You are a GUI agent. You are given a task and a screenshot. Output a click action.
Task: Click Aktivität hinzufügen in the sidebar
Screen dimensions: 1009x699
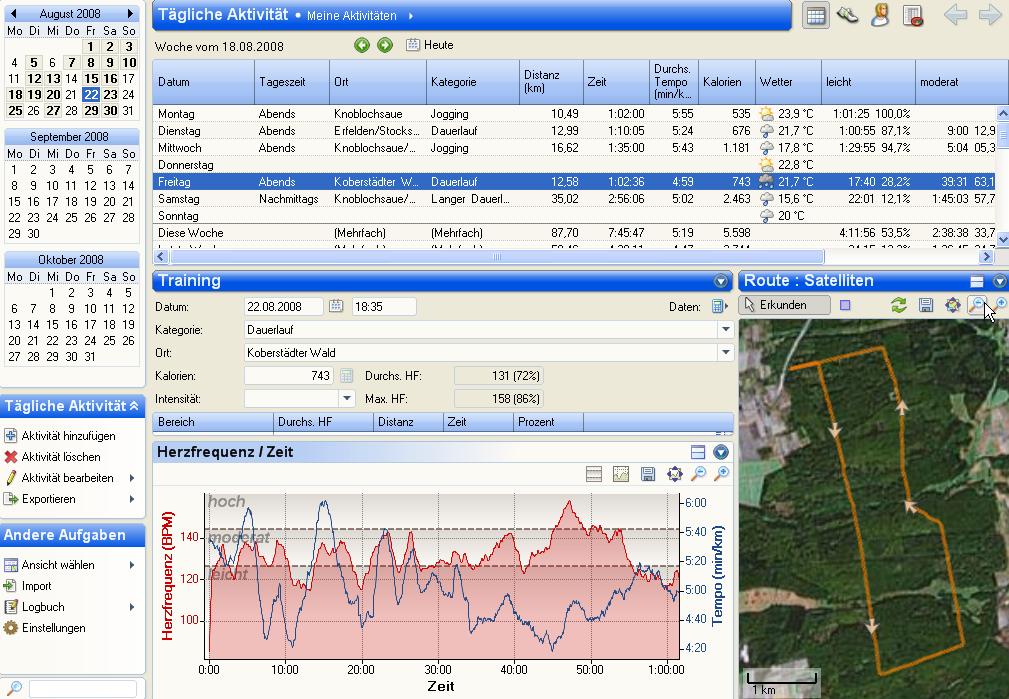(68, 436)
